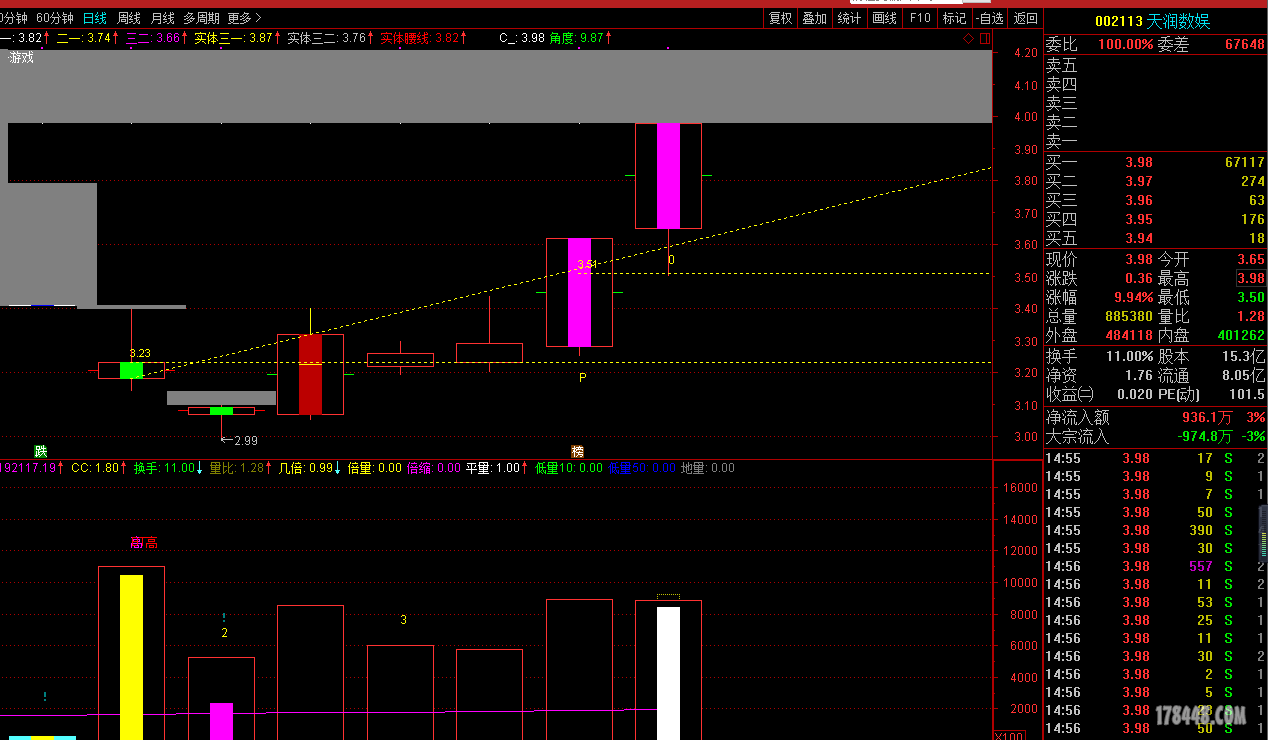Click the 2.99 low price annotation
This screenshot has width=1268, height=740.
point(239,440)
